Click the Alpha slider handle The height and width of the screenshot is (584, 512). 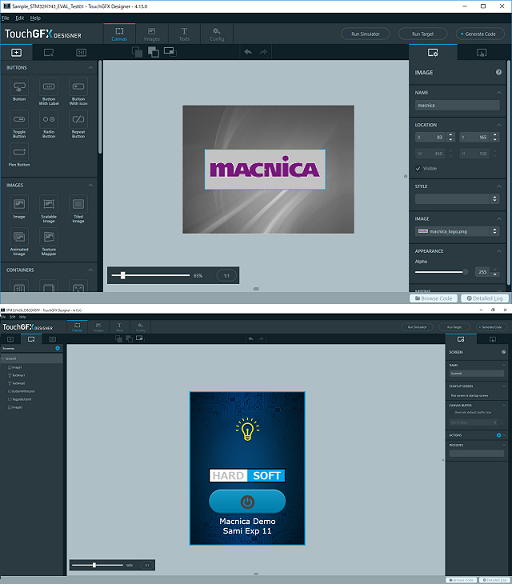(x=465, y=272)
